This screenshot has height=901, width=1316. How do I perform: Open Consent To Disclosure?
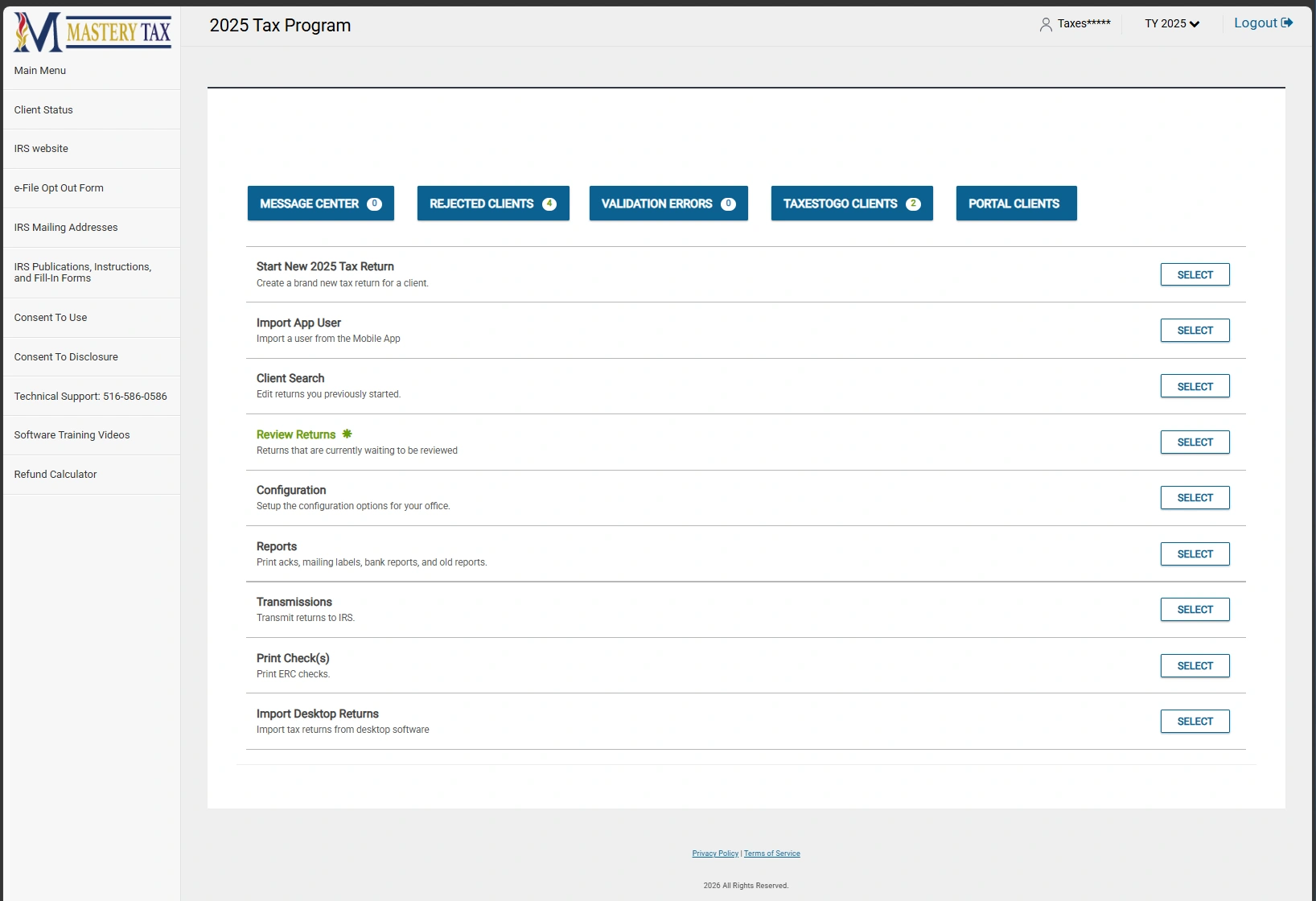click(x=92, y=357)
